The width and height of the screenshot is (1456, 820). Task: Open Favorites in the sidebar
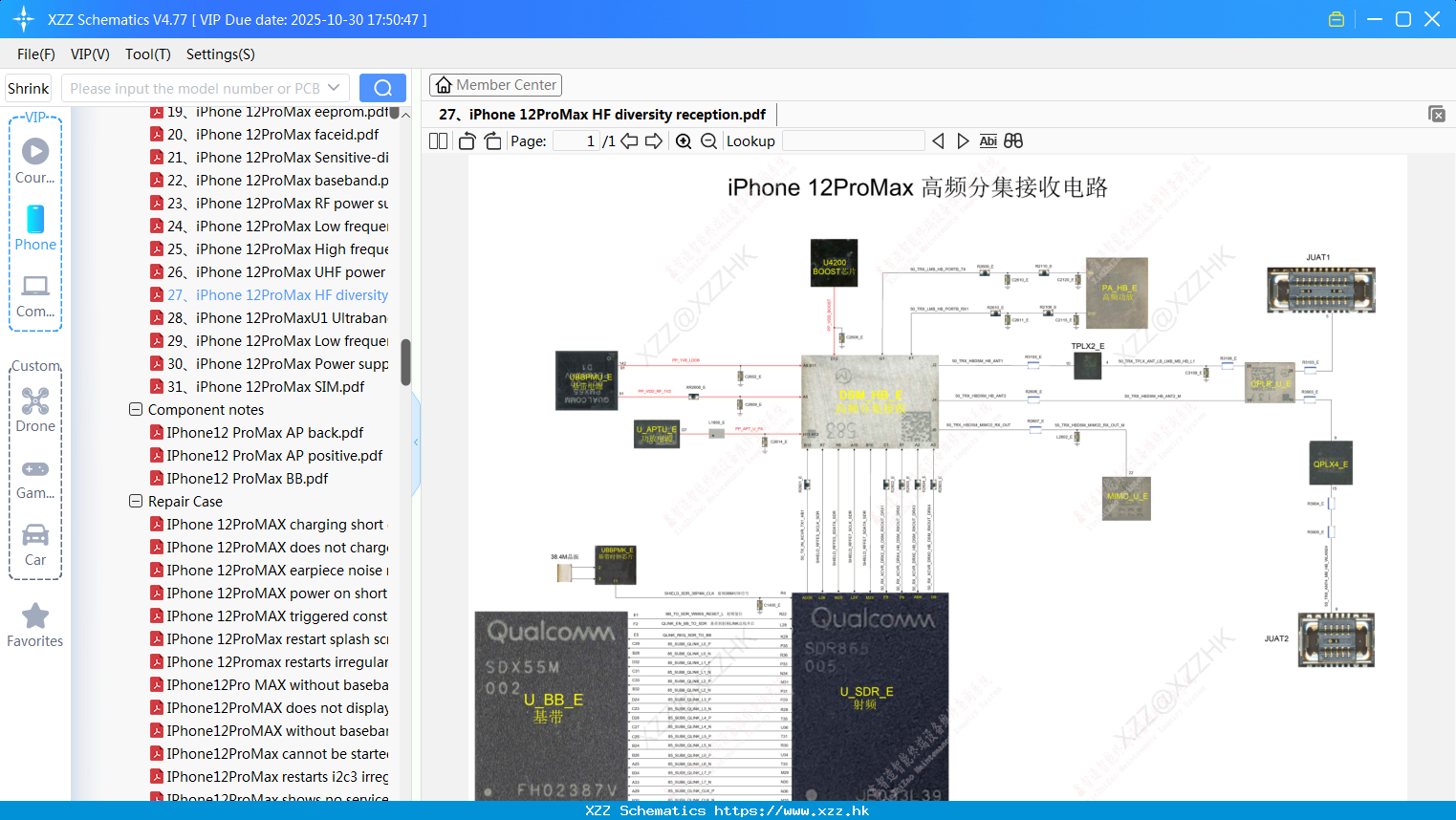point(35,626)
